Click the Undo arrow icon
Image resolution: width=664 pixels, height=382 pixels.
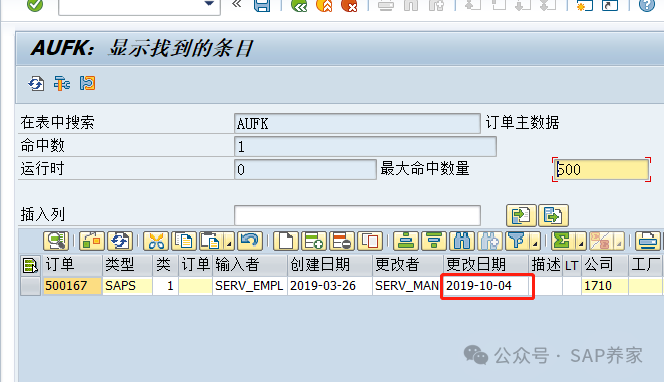click(250, 241)
